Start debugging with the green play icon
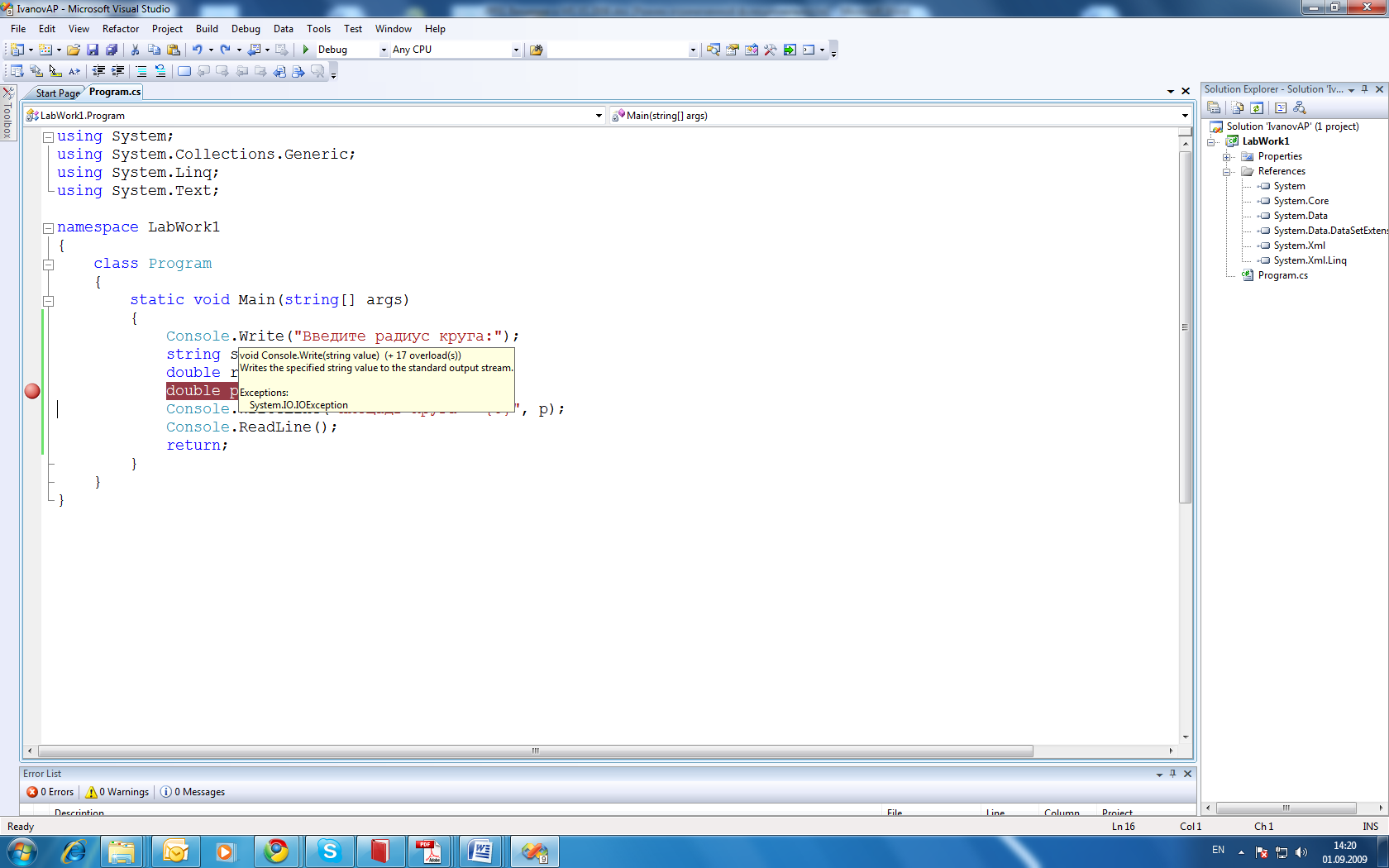The width and height of the screenshot is (1389, 868). (306, 50)
